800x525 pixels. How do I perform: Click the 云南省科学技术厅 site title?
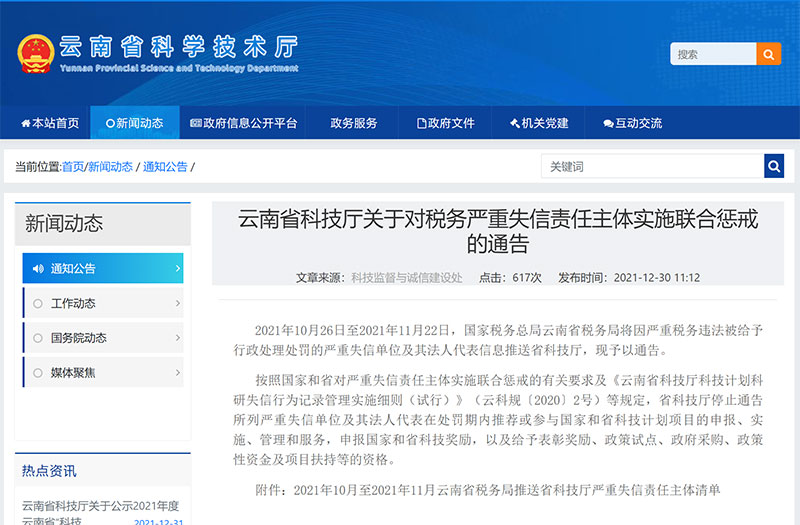tap(179, 46)
